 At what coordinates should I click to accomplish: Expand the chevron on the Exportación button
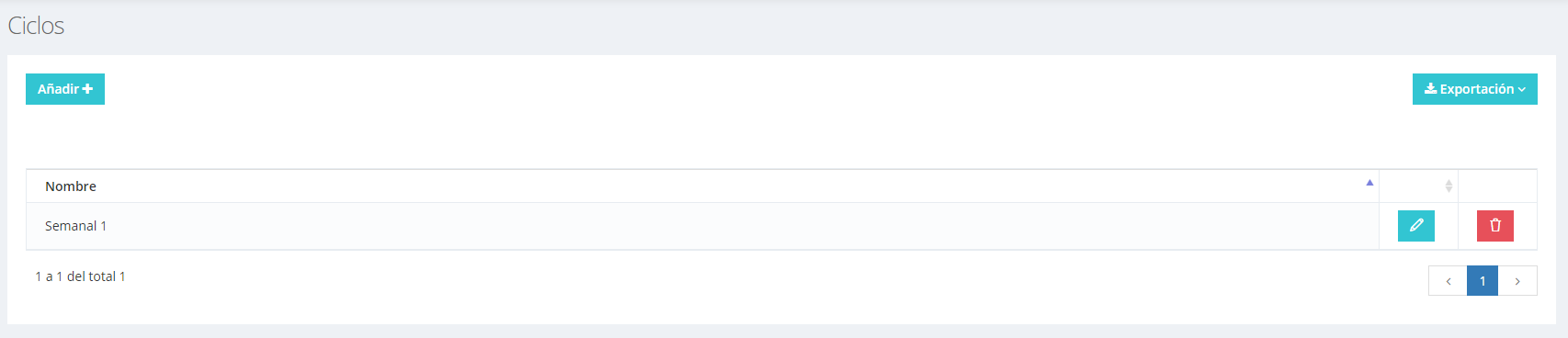coord(1522,90)
